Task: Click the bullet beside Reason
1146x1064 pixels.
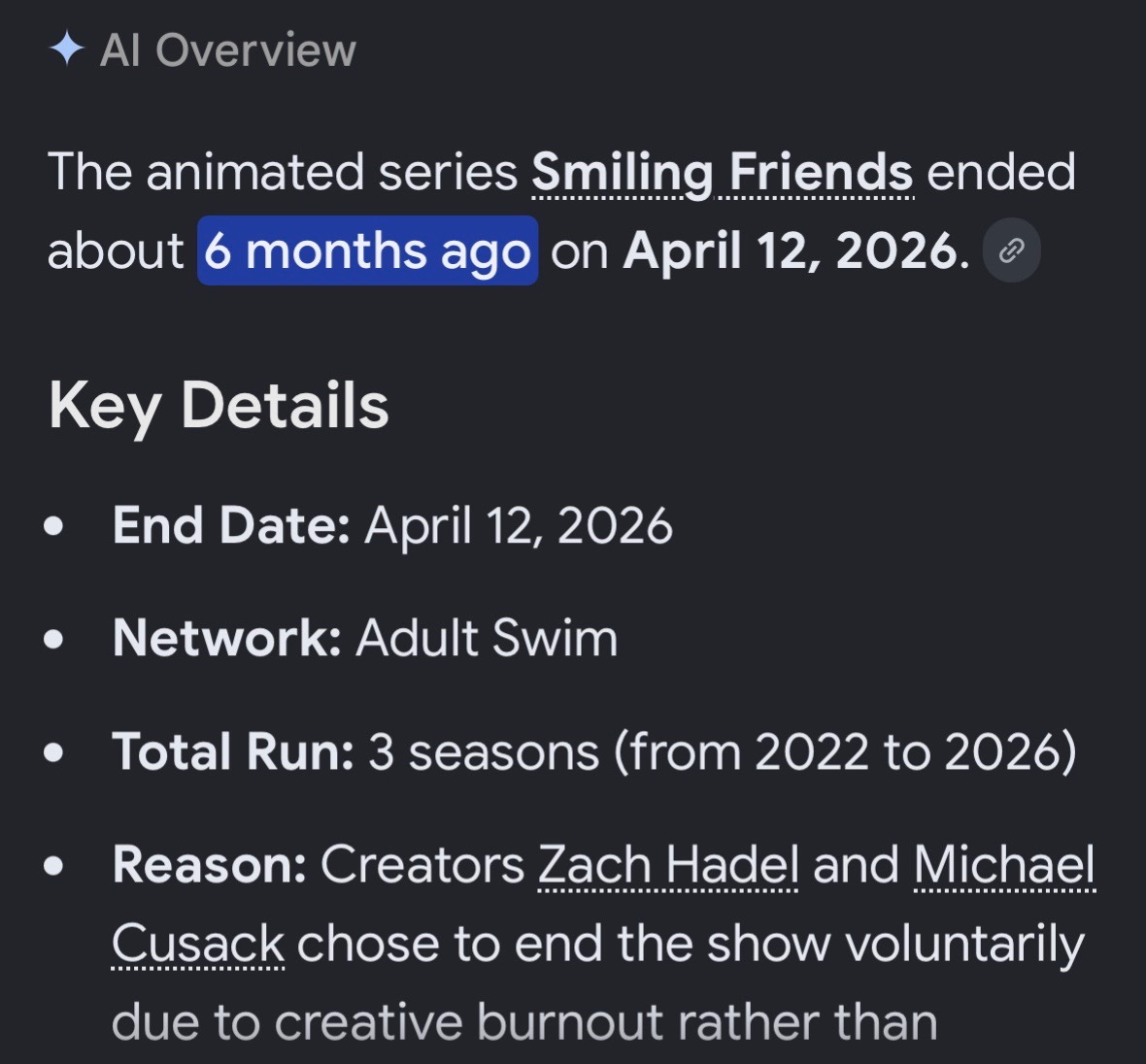Action: tap(53, 865)
